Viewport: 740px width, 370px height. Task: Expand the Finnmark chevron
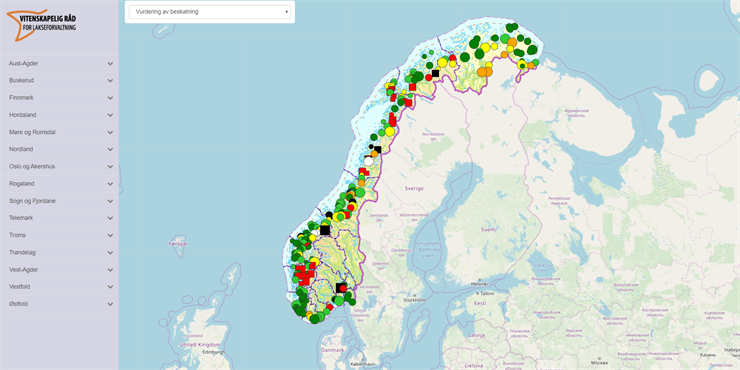[110, 98]
